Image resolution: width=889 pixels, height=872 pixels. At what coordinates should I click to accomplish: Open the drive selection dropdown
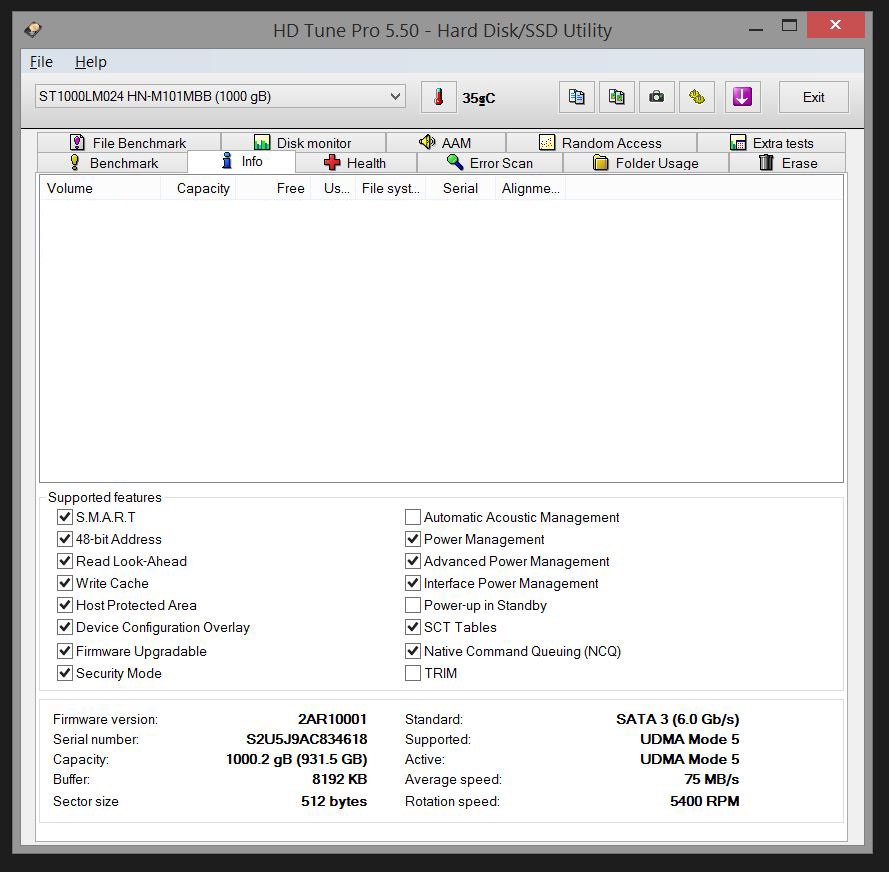point(220,96)
